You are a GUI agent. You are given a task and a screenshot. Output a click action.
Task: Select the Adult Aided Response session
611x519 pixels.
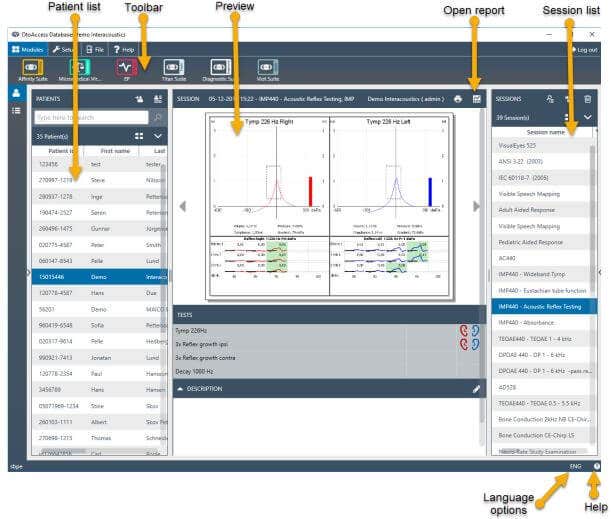pos(542,210)
